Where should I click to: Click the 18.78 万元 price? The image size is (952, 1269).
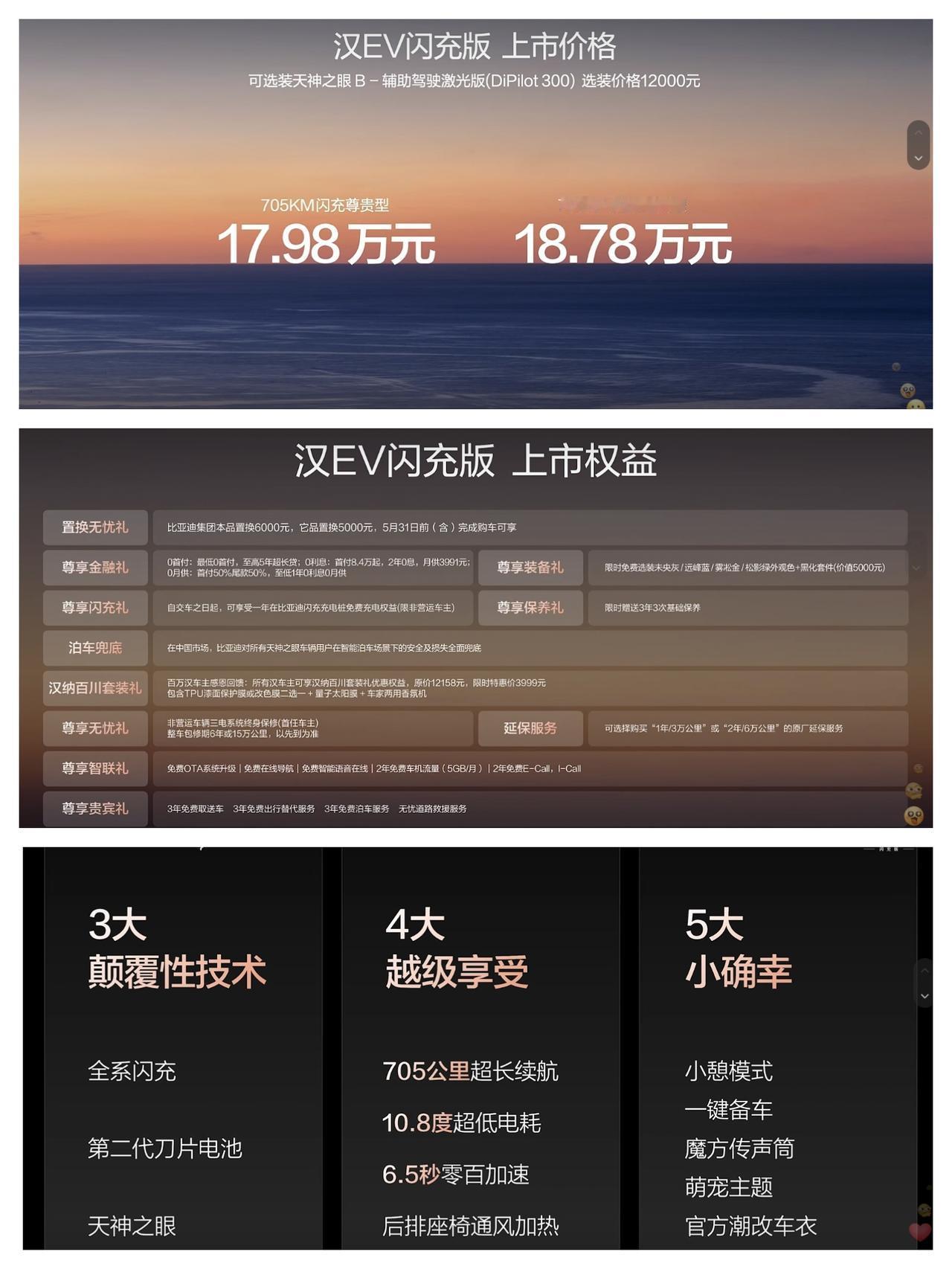tap(623, 244)
